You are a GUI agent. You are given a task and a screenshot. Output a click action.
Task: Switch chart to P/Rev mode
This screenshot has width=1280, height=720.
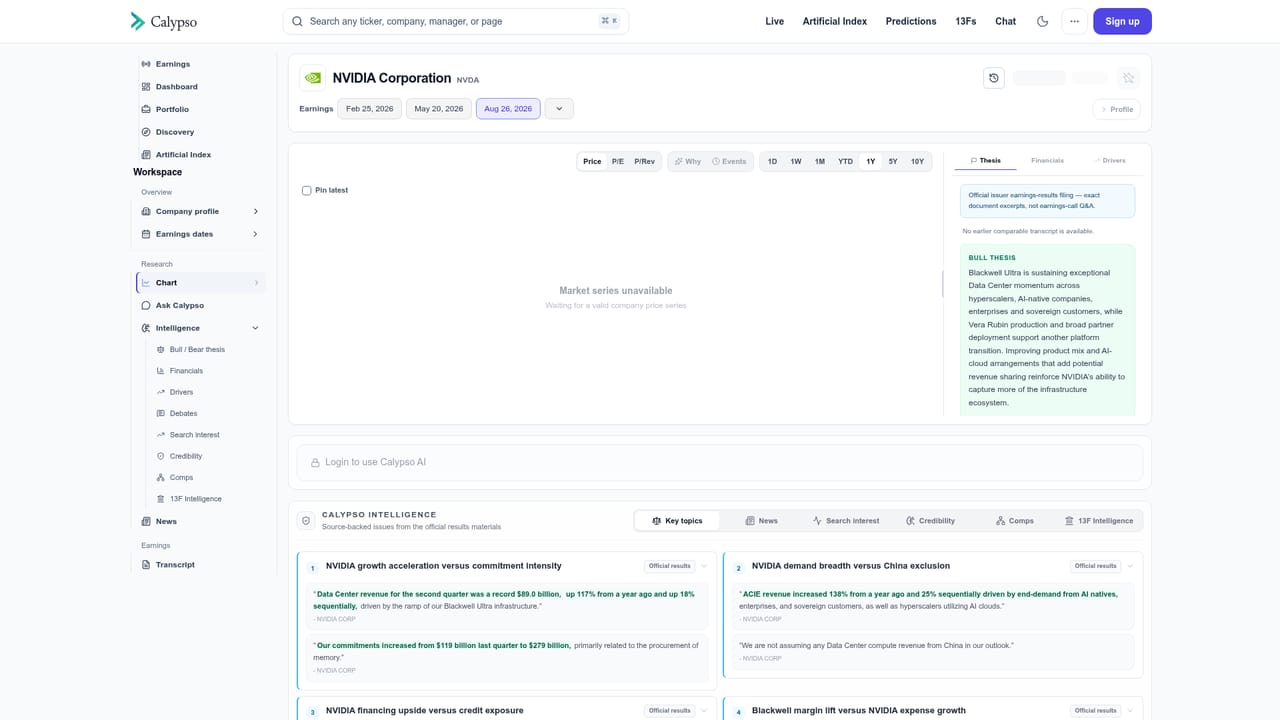[645, 161]
